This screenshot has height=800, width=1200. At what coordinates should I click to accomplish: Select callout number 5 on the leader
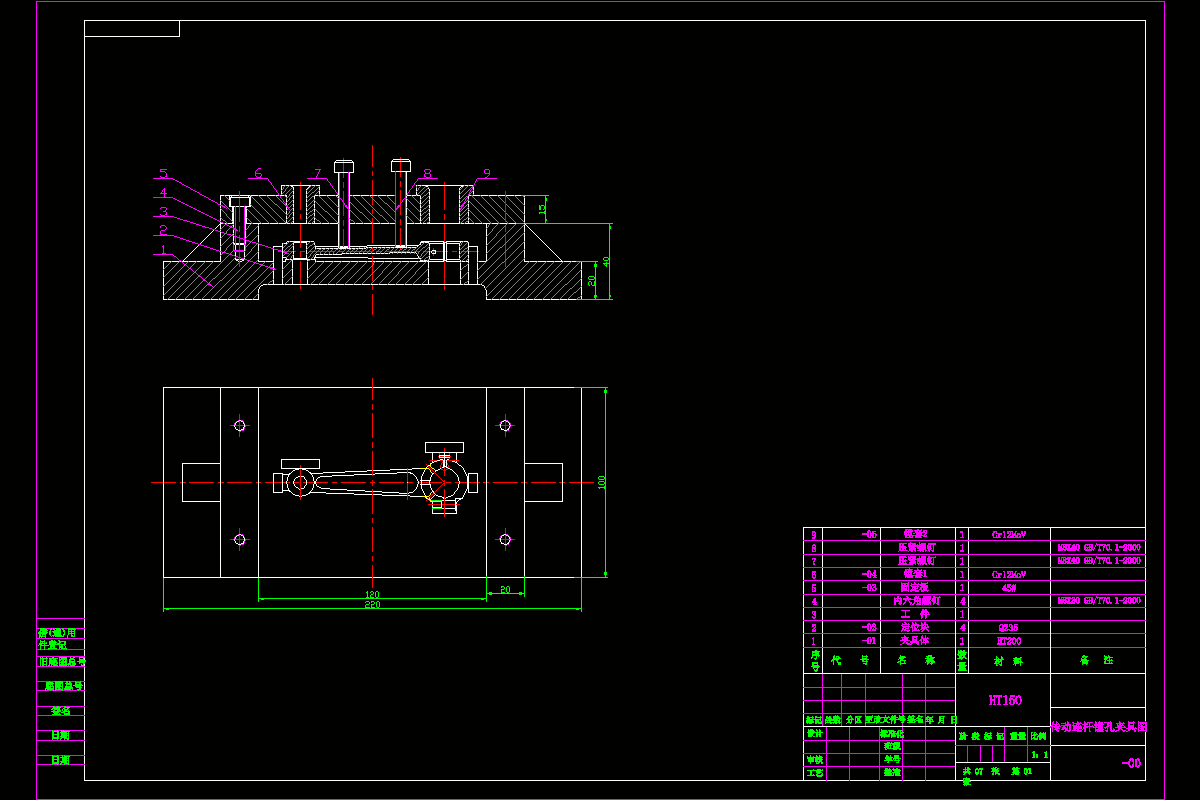(x=162, y=173)
